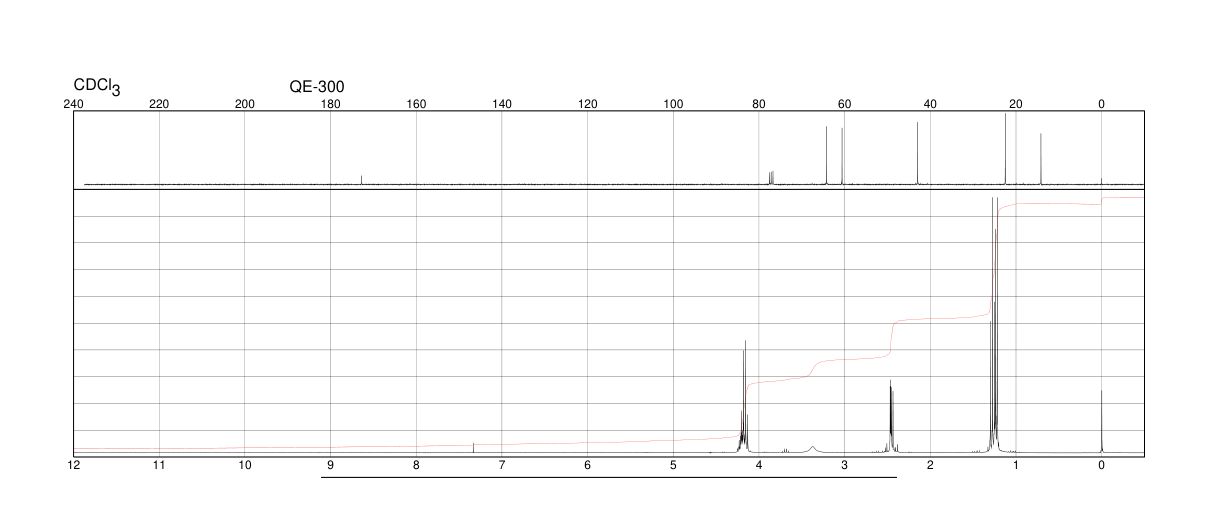This screenshot has width=1224, height=528.
Task: Click the 6 ppm label on bottom axis
Action: 588,465
